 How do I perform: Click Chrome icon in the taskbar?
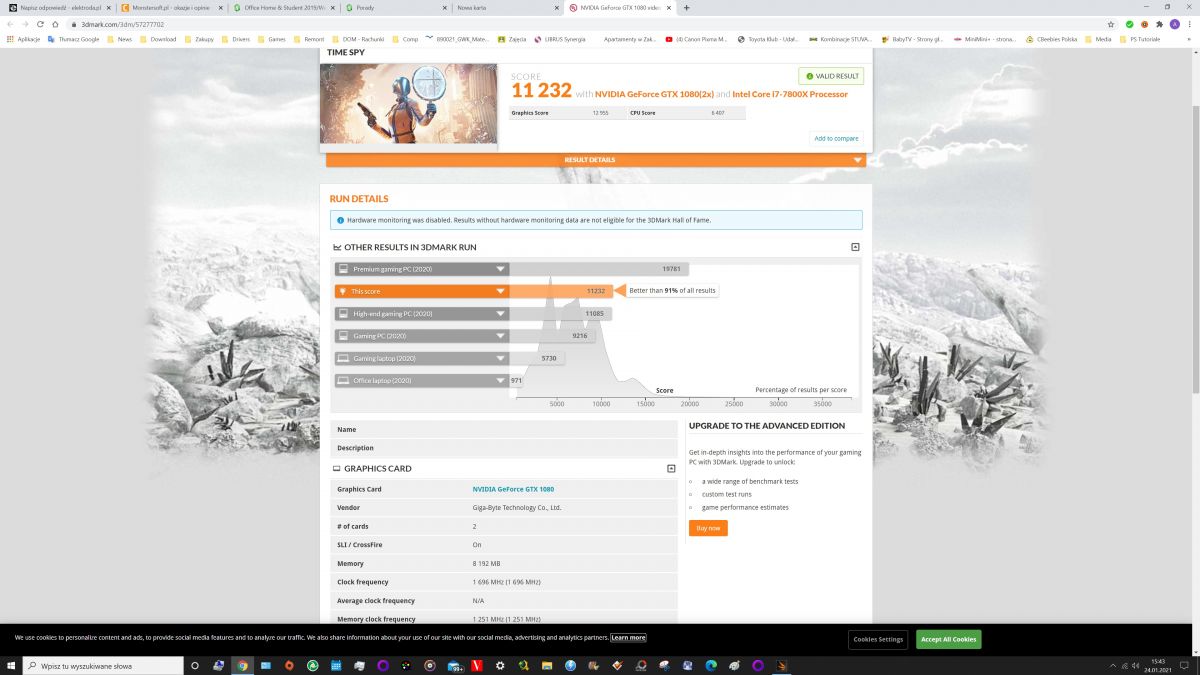[242, 665]
